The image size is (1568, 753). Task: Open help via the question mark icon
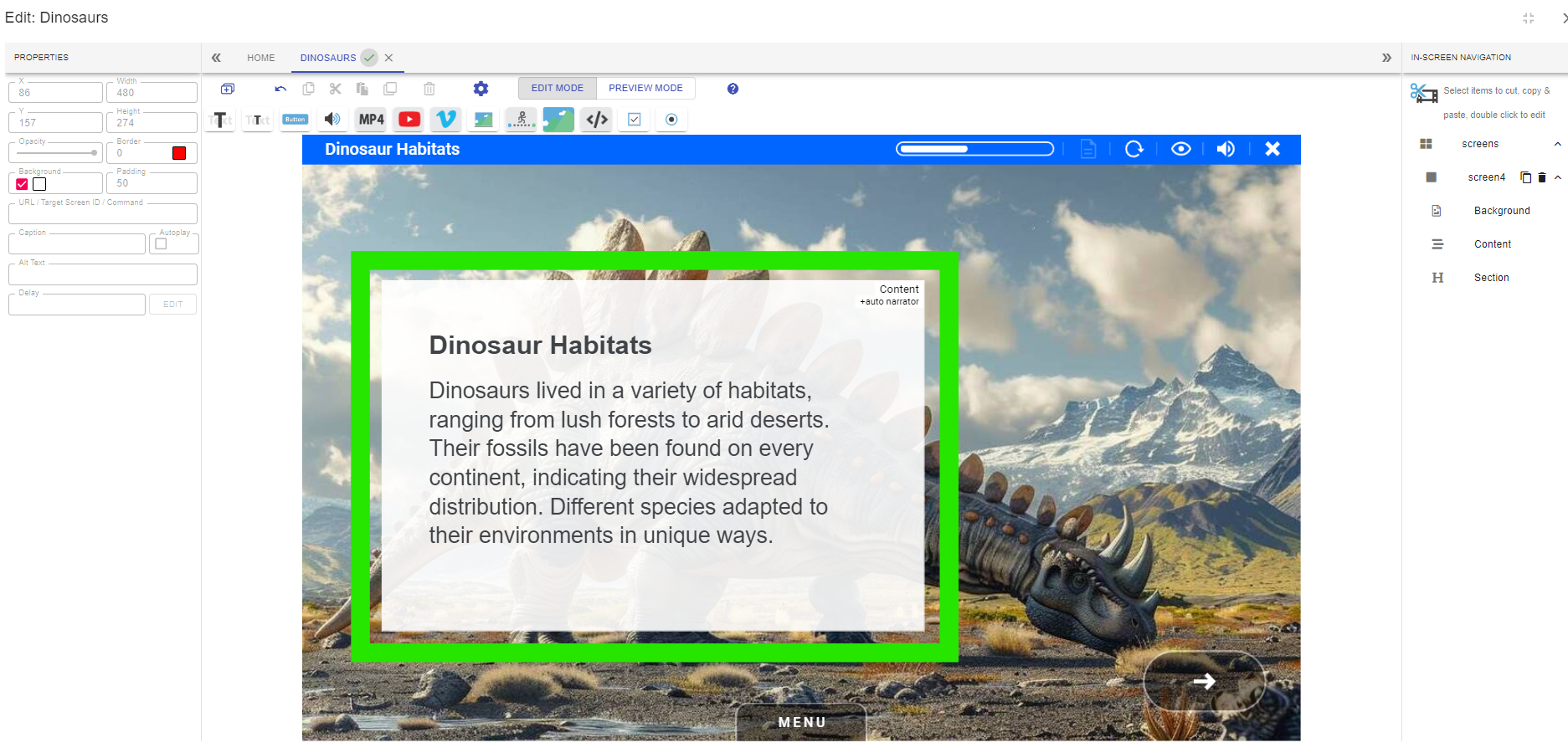733,89
